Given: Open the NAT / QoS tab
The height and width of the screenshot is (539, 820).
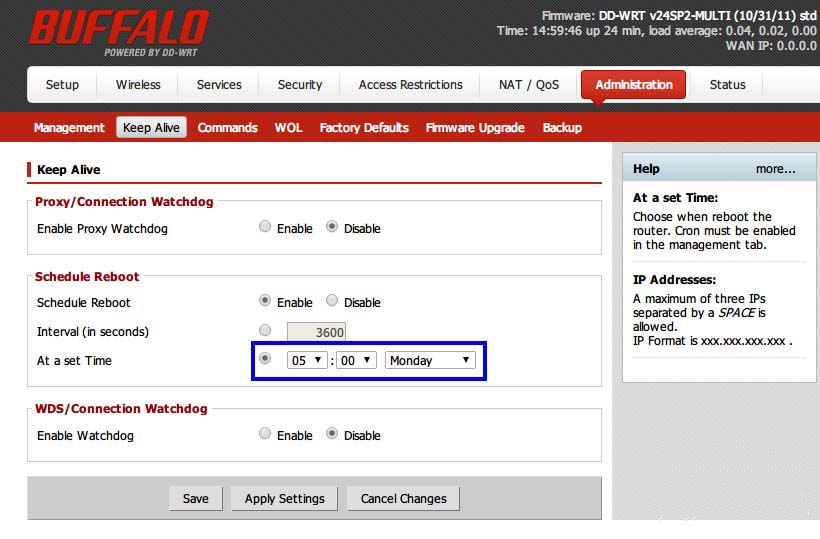Looking at the screenshot, I should (529, 85).
